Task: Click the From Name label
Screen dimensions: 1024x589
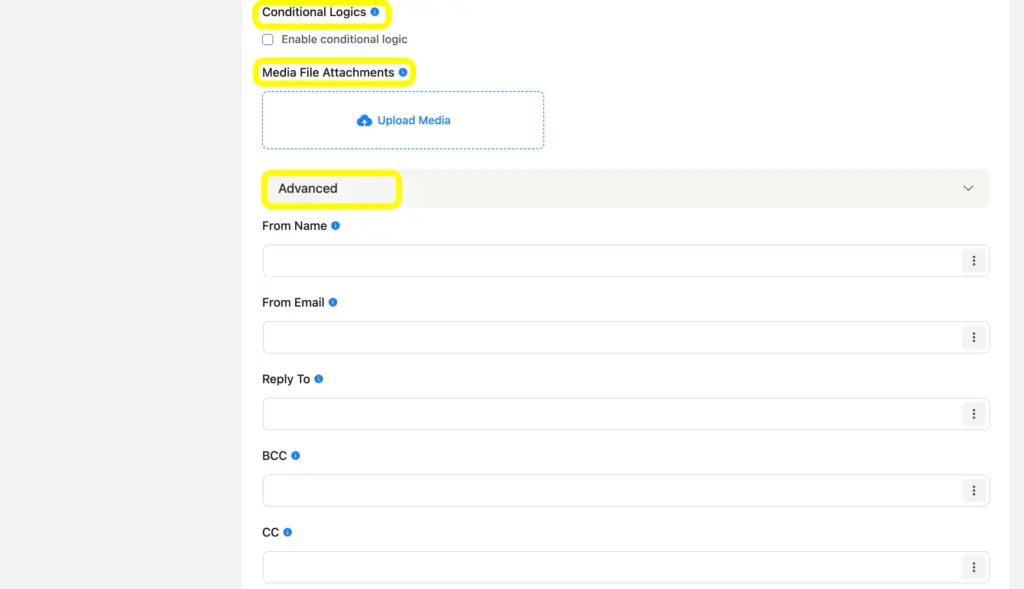Action: pos(295,226)
